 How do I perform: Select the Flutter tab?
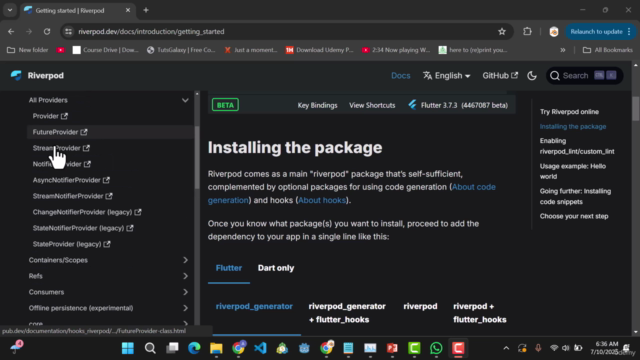tap(229, 268)
